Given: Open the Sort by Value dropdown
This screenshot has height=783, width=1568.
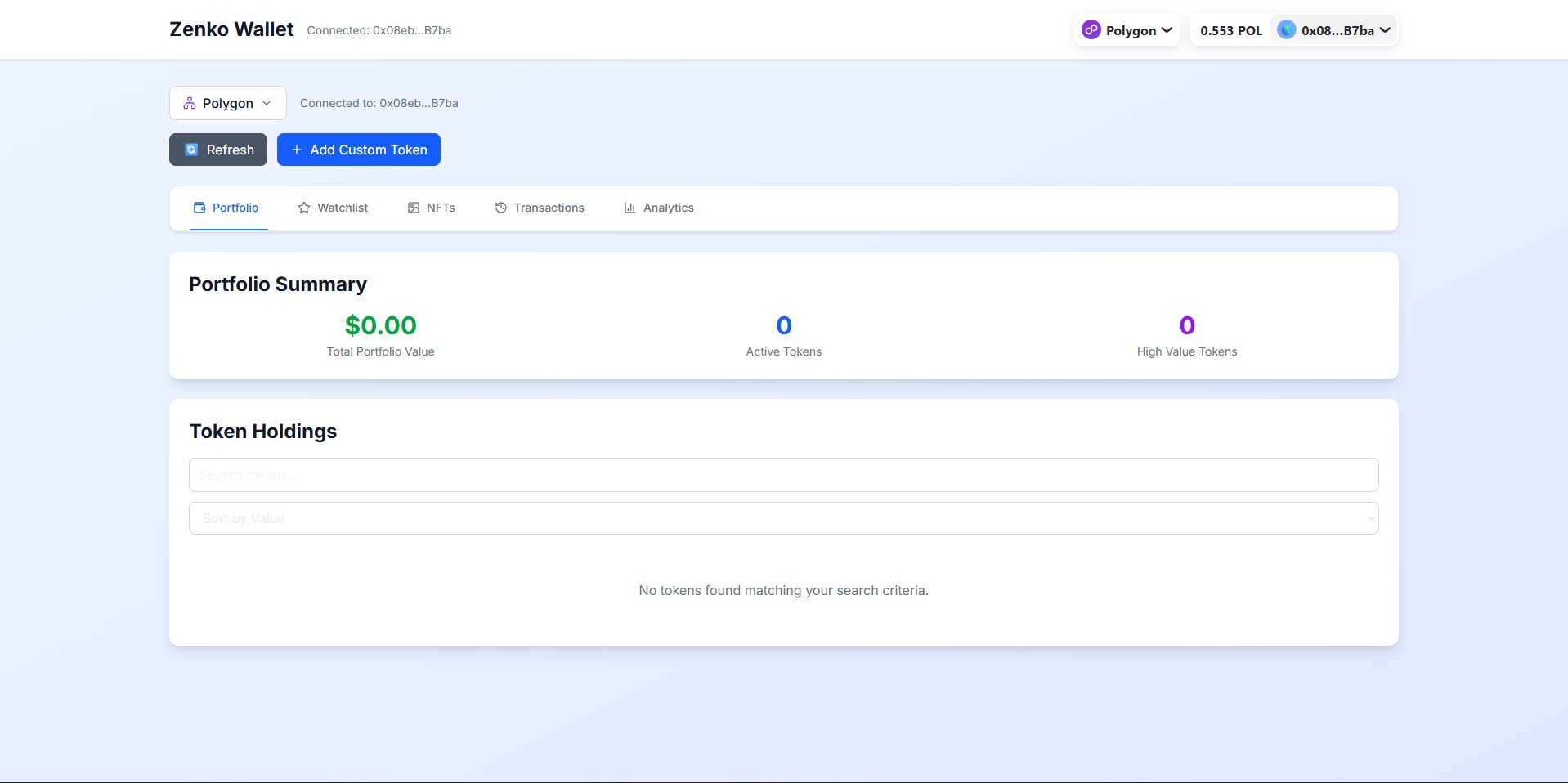Looking at the screenshot, I should coord(783,518).
